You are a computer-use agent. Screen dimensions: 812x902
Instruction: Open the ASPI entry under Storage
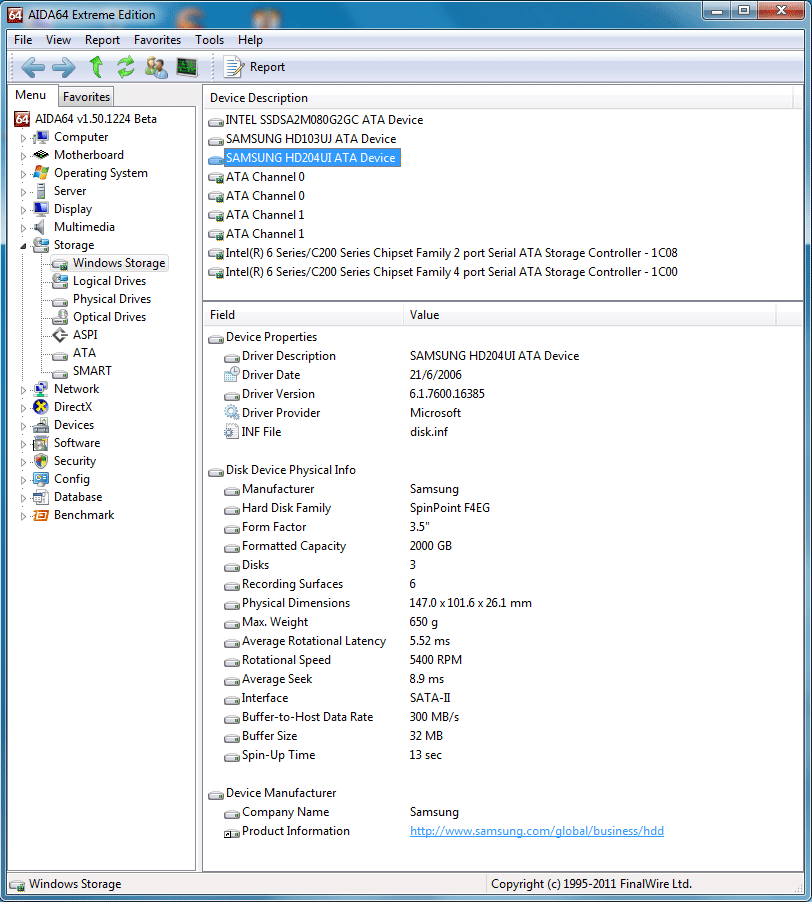click(85, 334)
